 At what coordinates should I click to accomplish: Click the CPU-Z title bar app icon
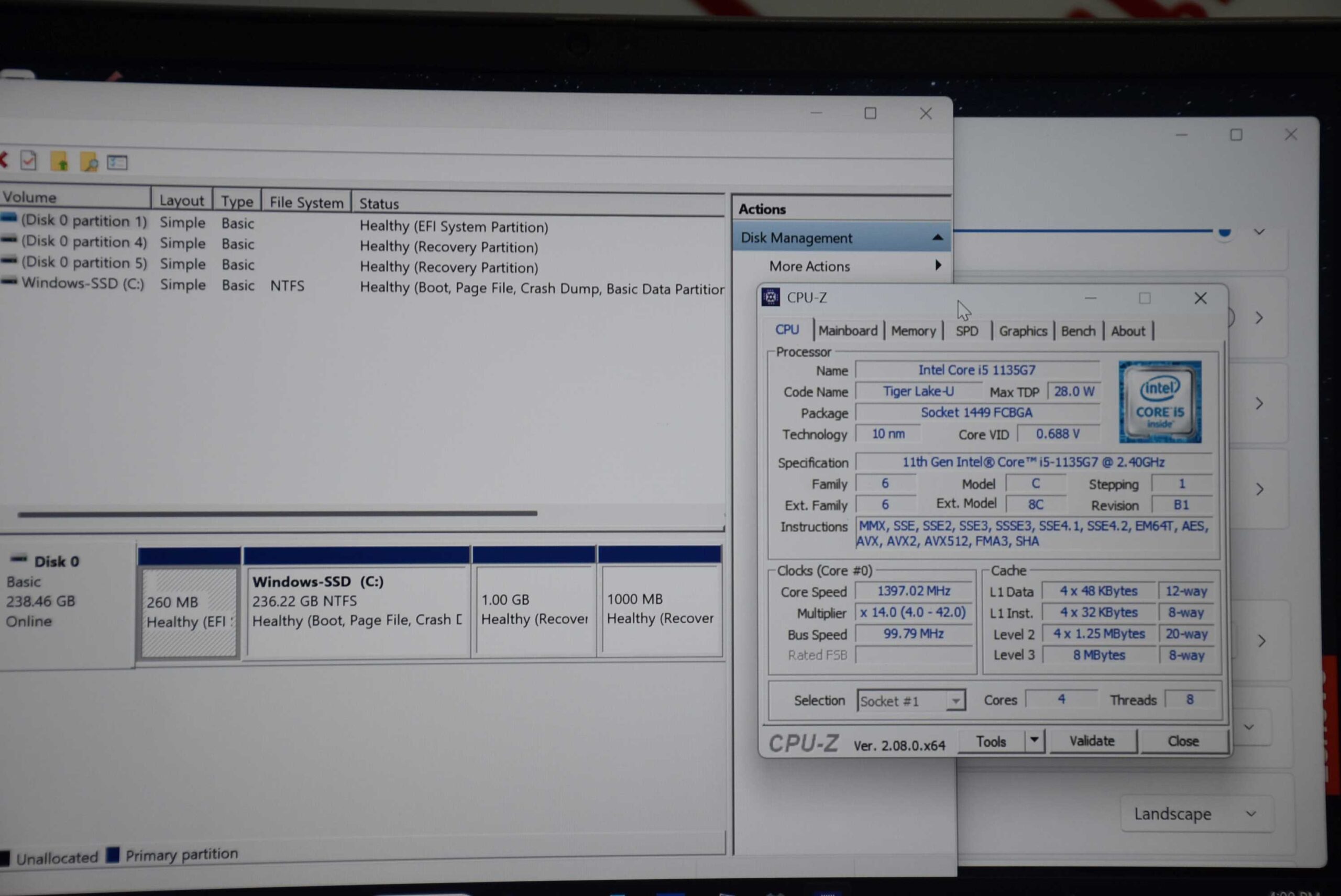tap(771, 297)
